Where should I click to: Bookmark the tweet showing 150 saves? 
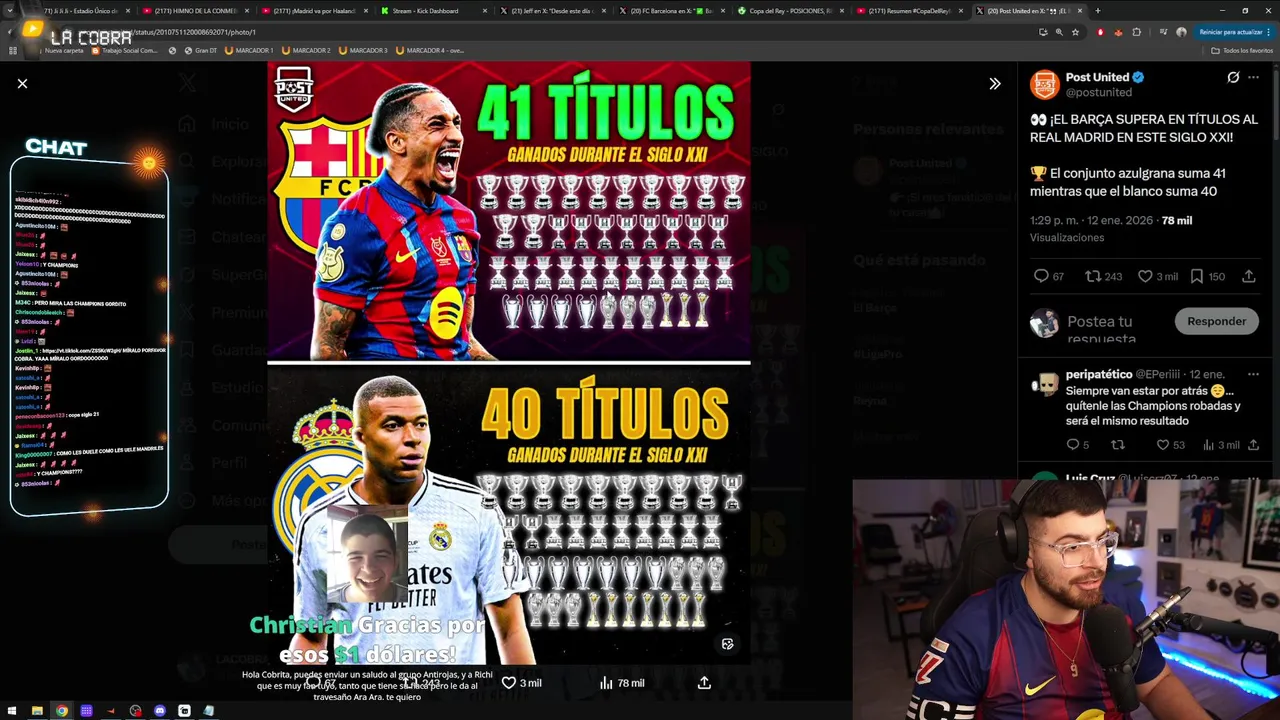click(x=1197, y=276)
